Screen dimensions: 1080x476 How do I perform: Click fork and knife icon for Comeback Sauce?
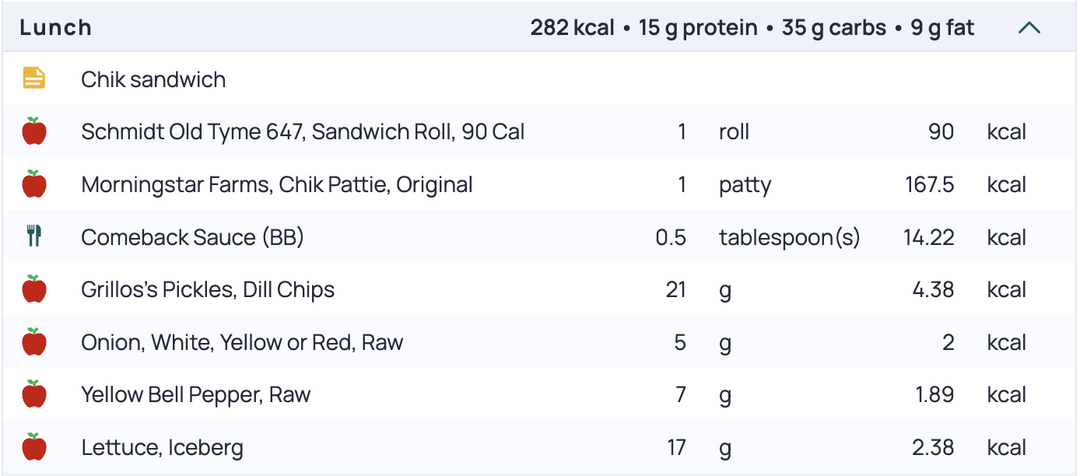point(34,236)
